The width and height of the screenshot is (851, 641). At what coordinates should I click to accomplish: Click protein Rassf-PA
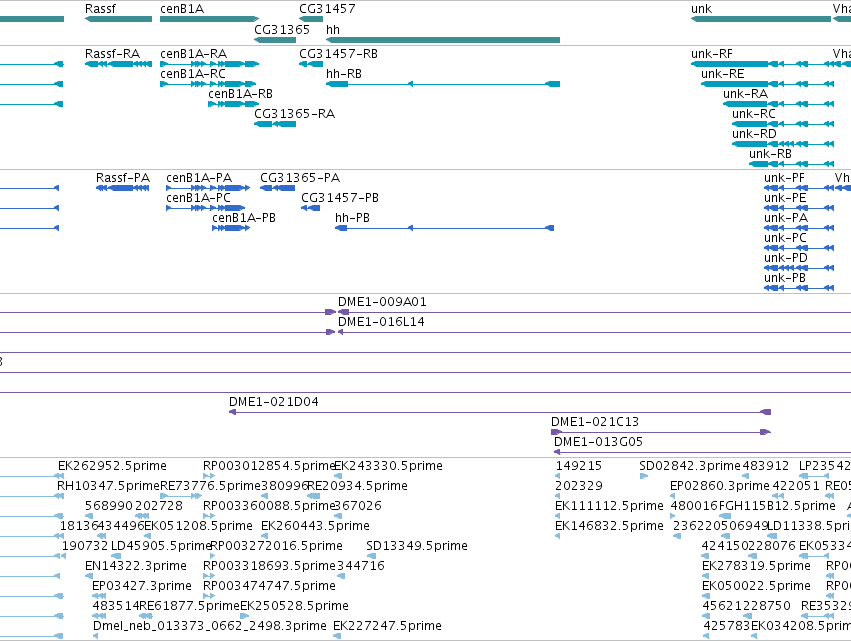pos(123,188)
